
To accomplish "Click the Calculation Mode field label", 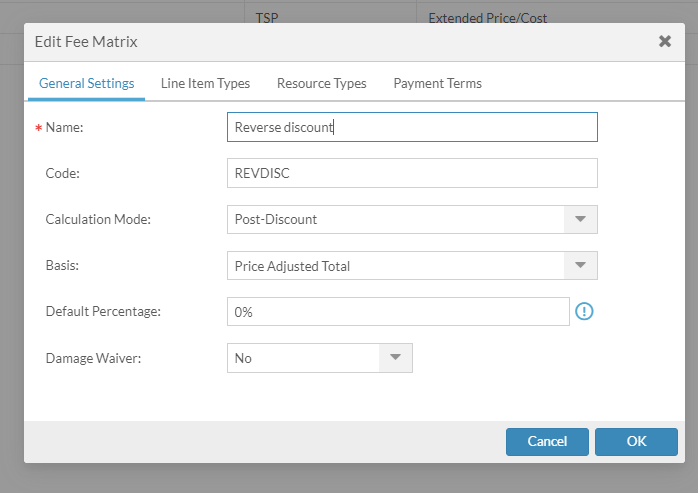I will (98, 219).
